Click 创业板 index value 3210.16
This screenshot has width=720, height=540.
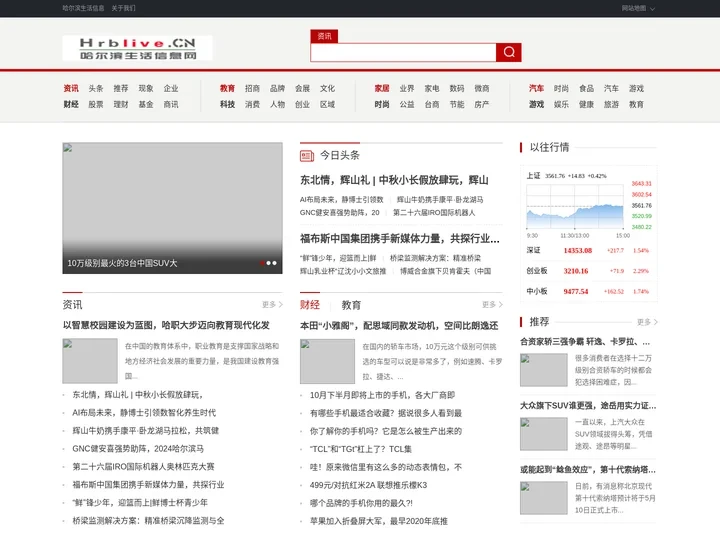click(x=576, y=271)
